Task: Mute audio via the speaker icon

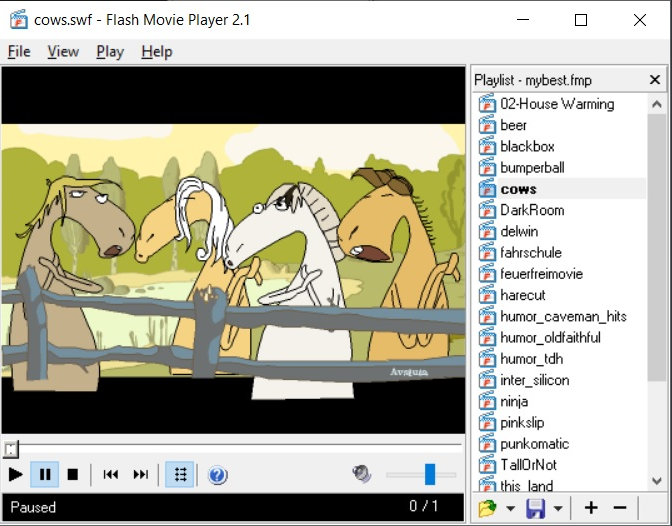Action: [362, 474]
